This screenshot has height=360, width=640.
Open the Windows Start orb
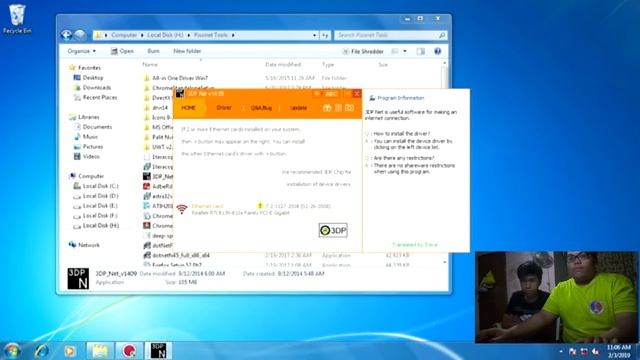click(12, 351)
